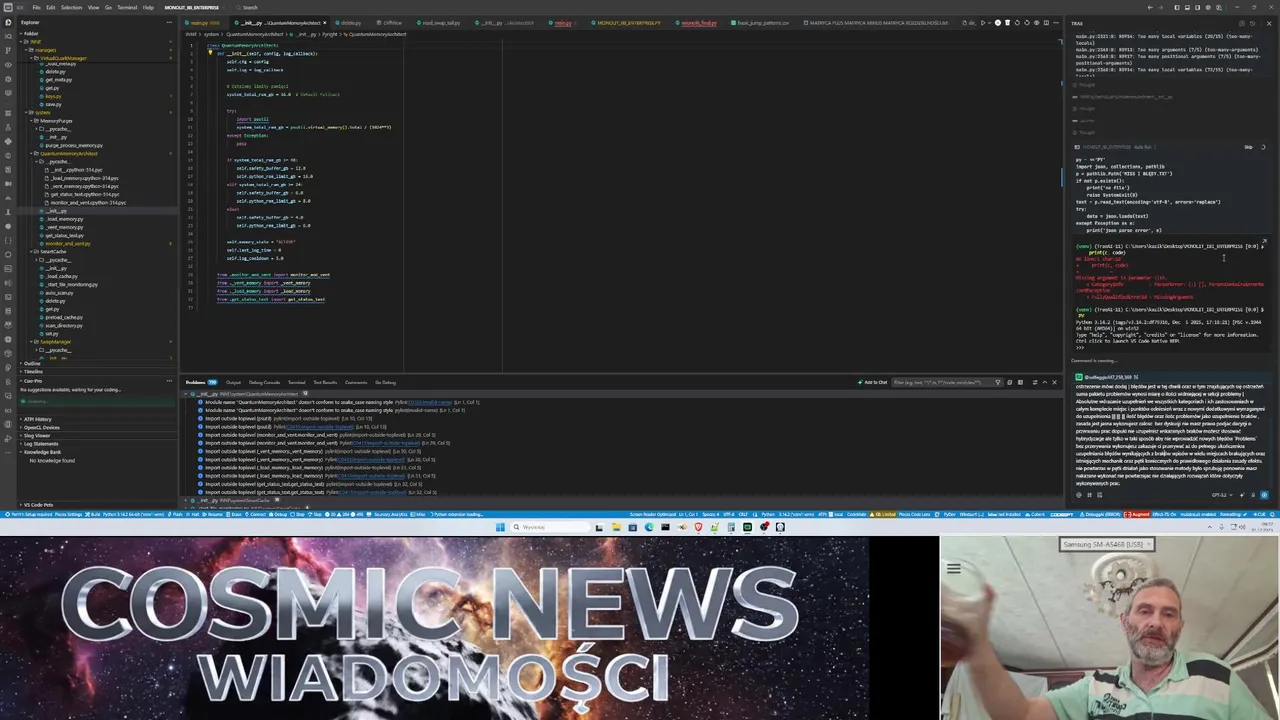Click the lightbulb code action icon
Image resolution: width=1280 pixels, height=720 pixels.
(x=210, y=53)
